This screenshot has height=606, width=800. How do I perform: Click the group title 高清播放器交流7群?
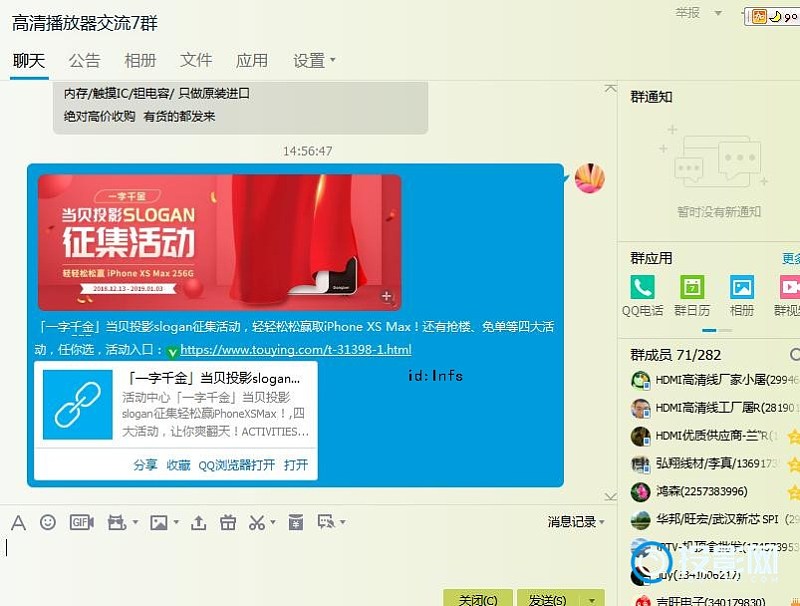85,23
